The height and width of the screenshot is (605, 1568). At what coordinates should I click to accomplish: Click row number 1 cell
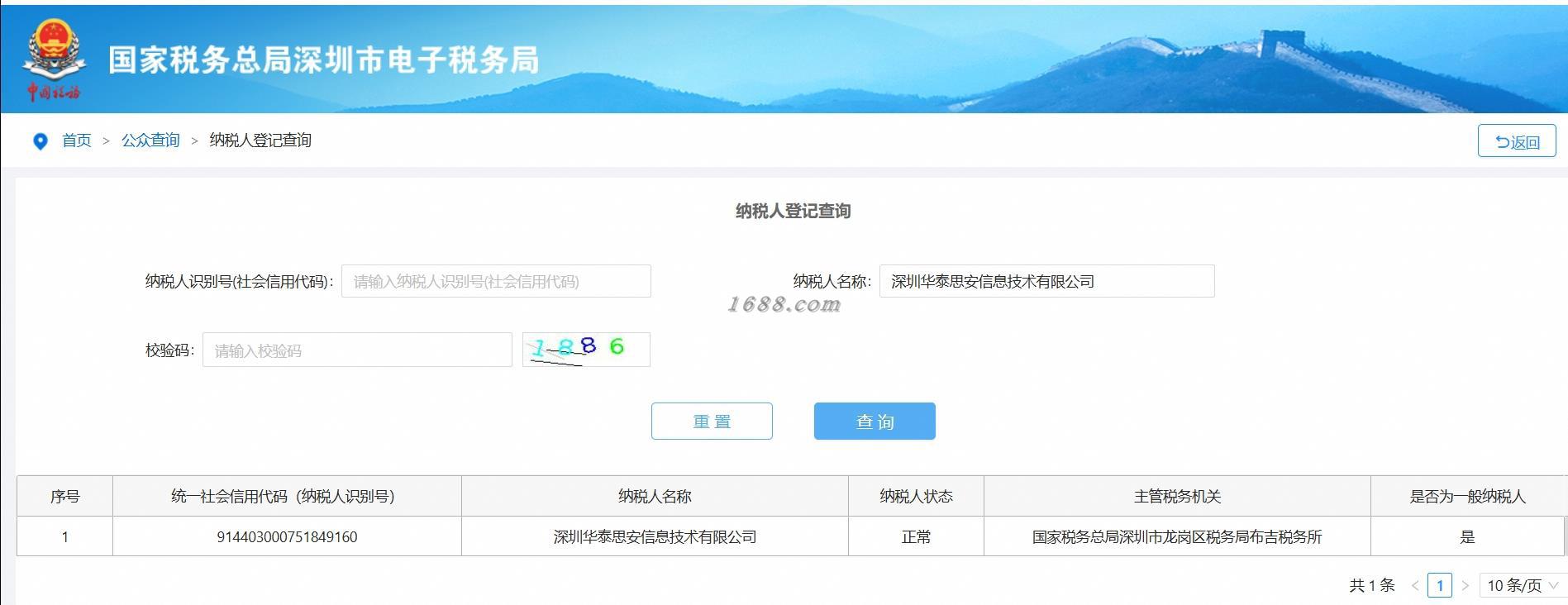[x=64, y=536]
